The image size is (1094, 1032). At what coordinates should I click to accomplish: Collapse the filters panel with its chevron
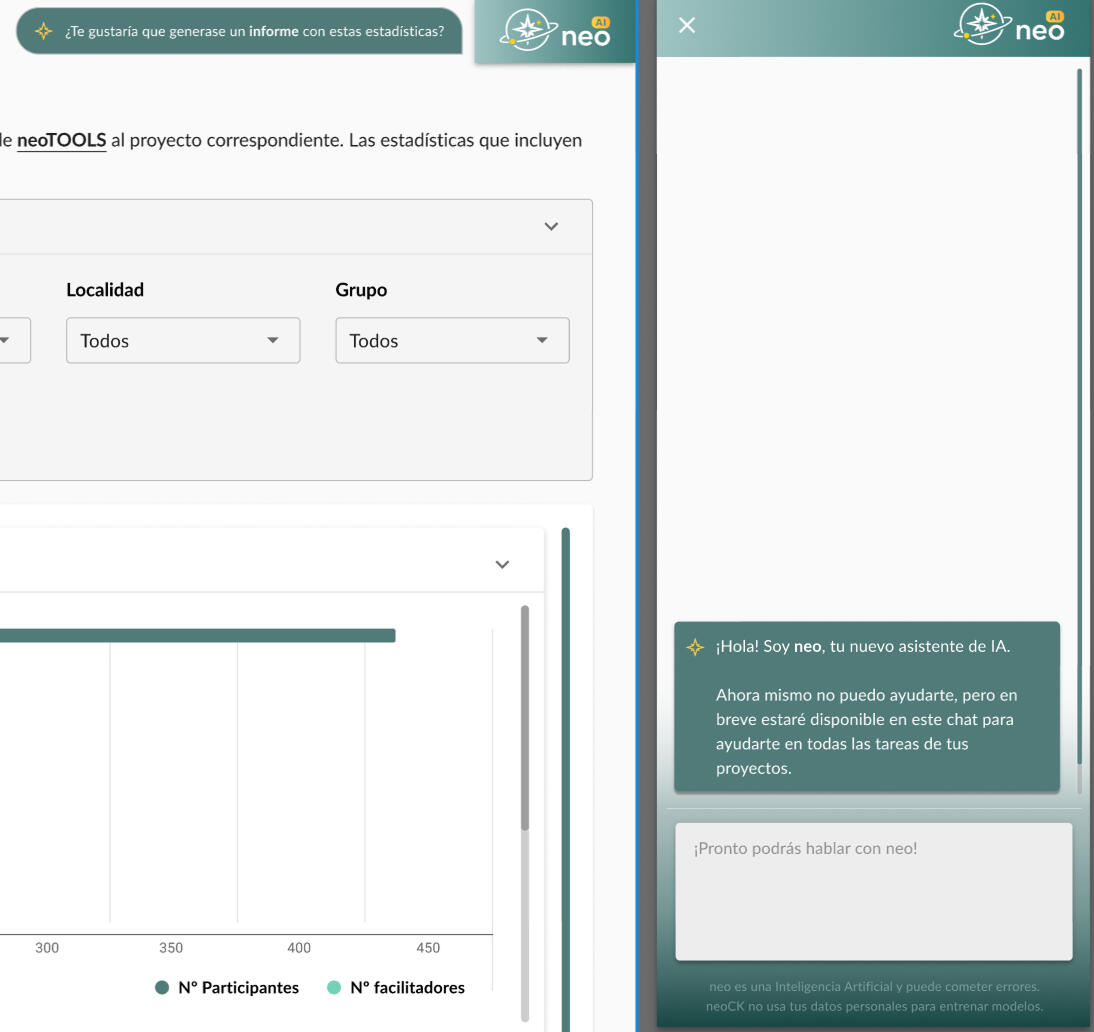(x=551, y=227)
